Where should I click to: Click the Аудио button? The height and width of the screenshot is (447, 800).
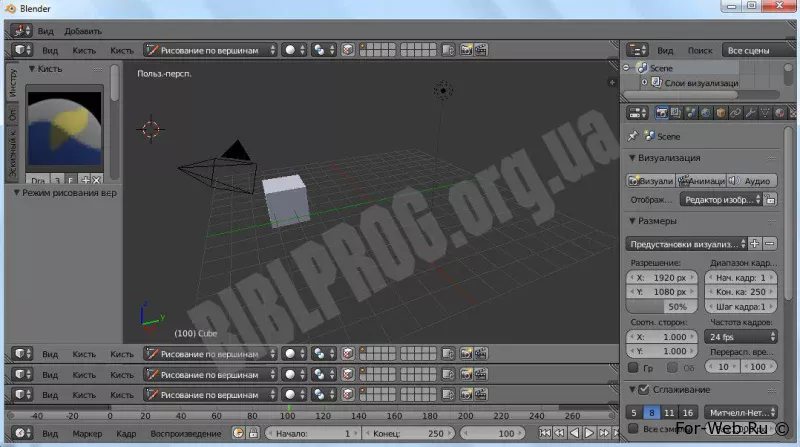752,181
